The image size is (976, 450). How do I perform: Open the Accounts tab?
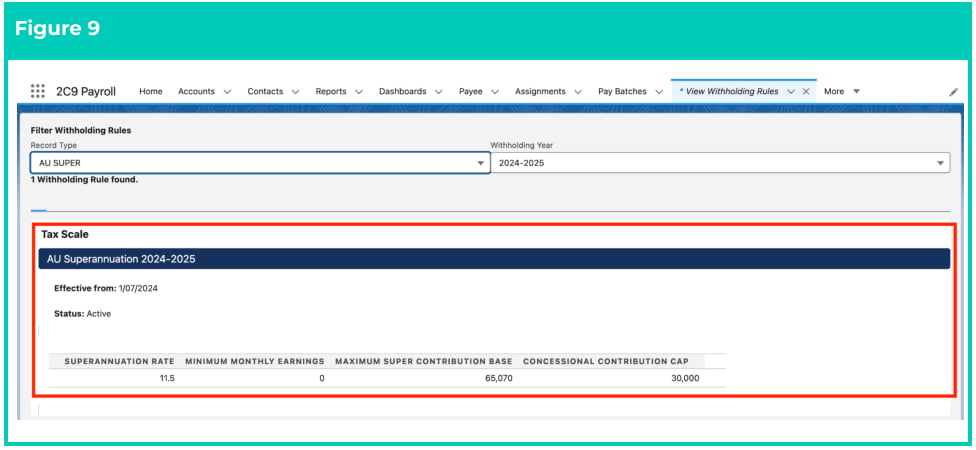click(196, 91)
